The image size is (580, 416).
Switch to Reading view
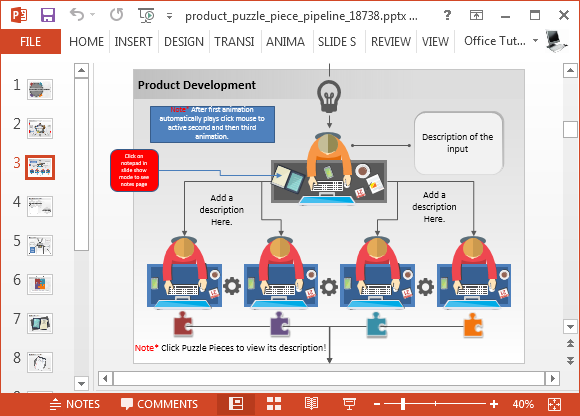[x=311, y=404]
